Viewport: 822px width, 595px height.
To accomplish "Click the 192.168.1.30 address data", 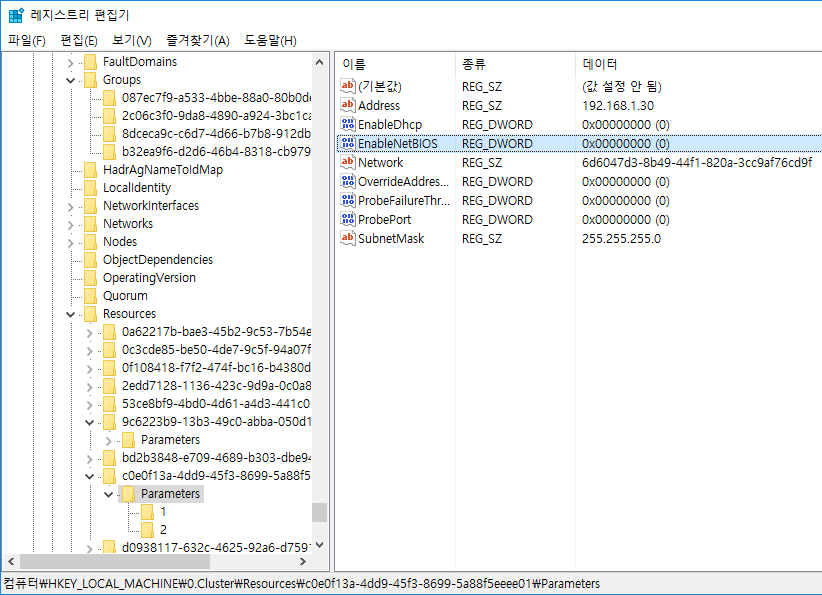I will pos(618,105).
